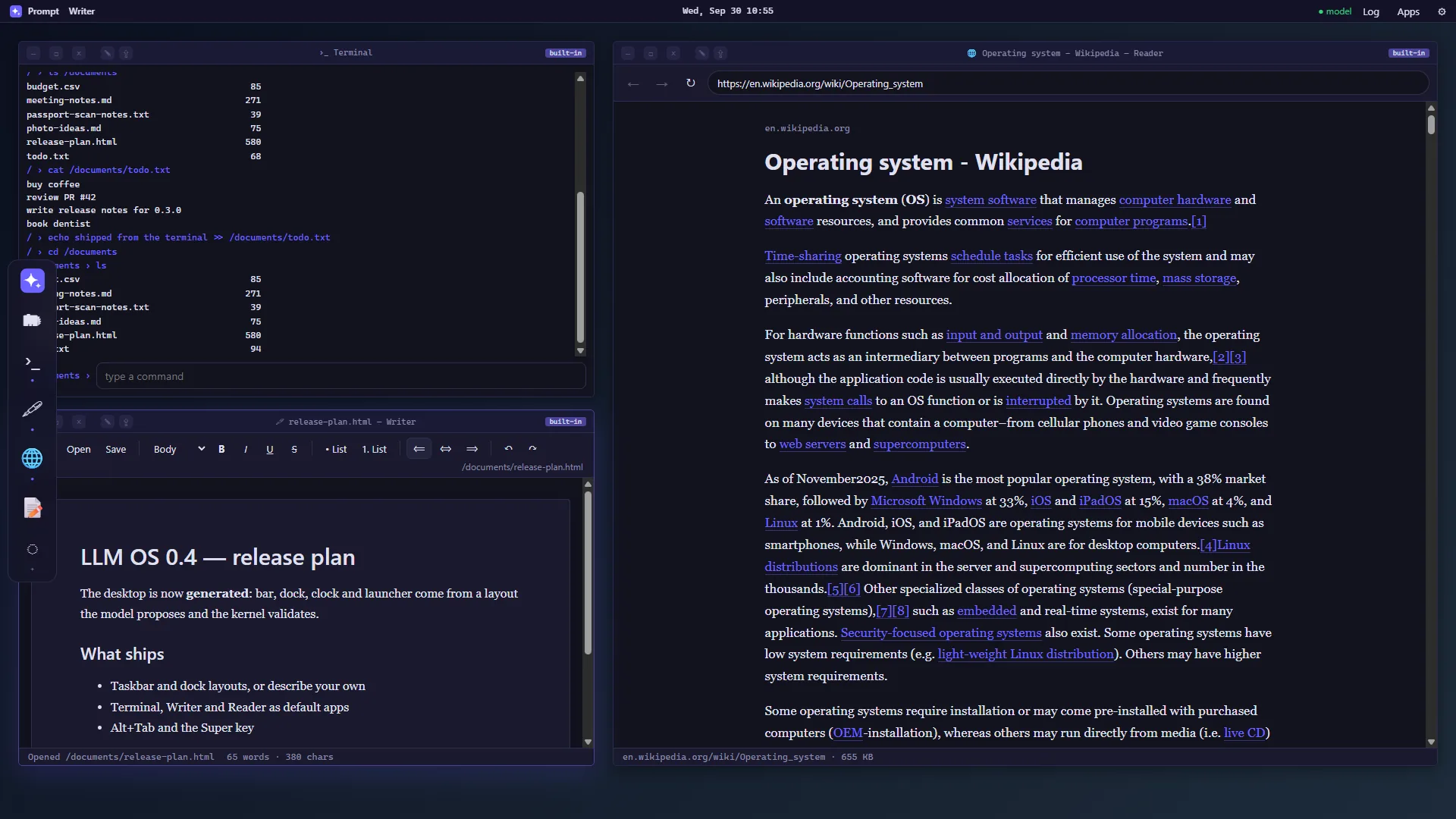
Task: Open the Log item in top bar
Action: [1371, 11]
